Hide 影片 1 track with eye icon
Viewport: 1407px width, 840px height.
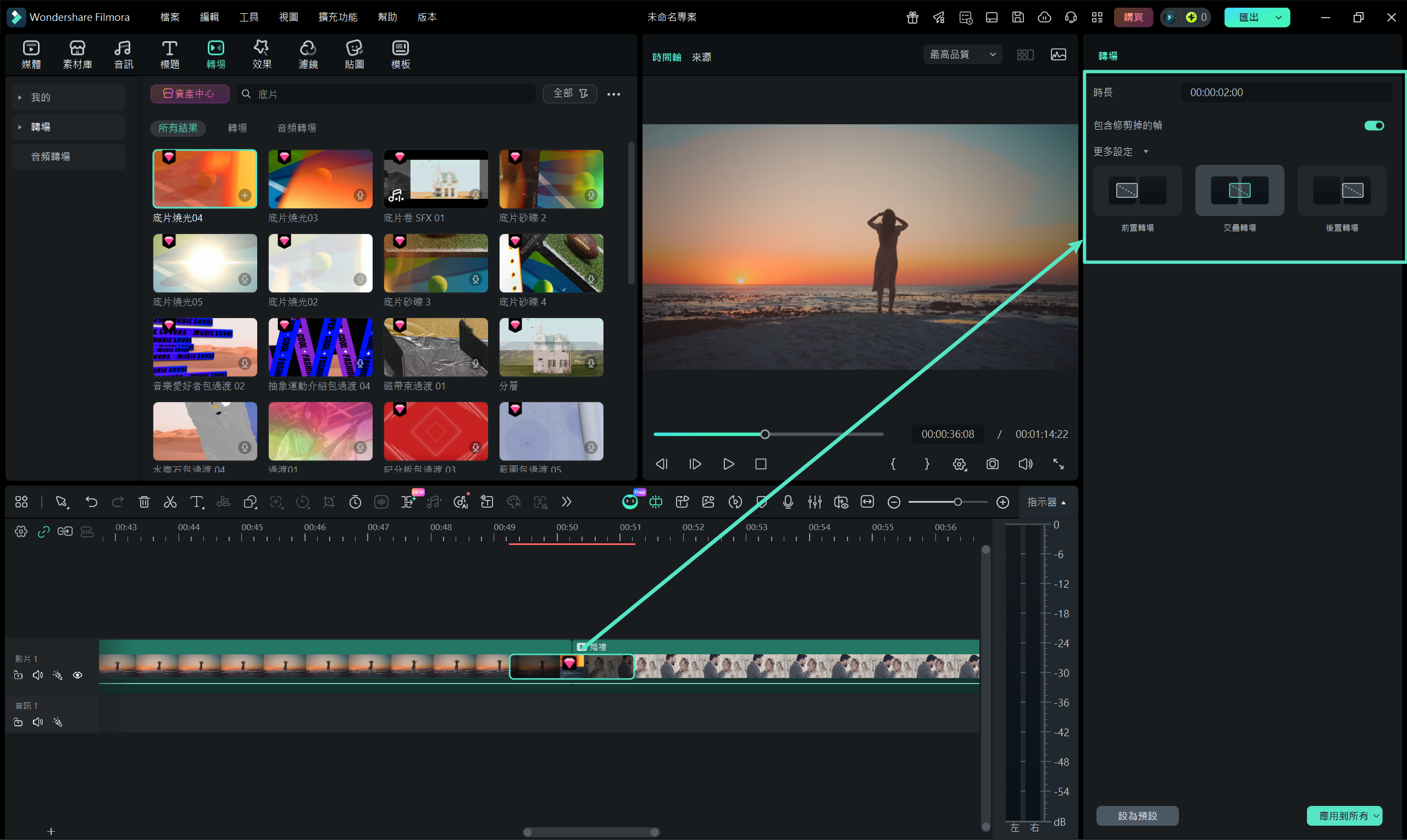pyautogui.click(x=77, y=675)
